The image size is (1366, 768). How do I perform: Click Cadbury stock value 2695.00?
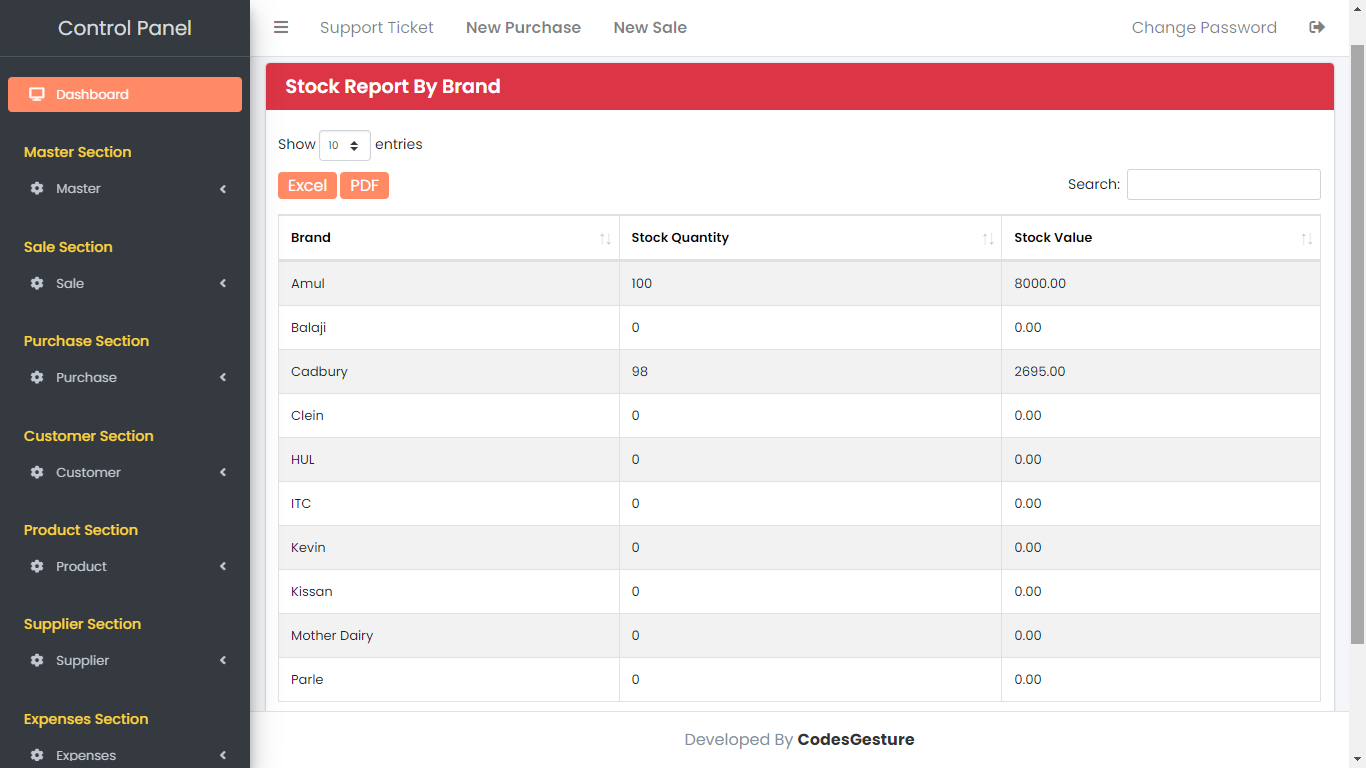click(1040, 371)
